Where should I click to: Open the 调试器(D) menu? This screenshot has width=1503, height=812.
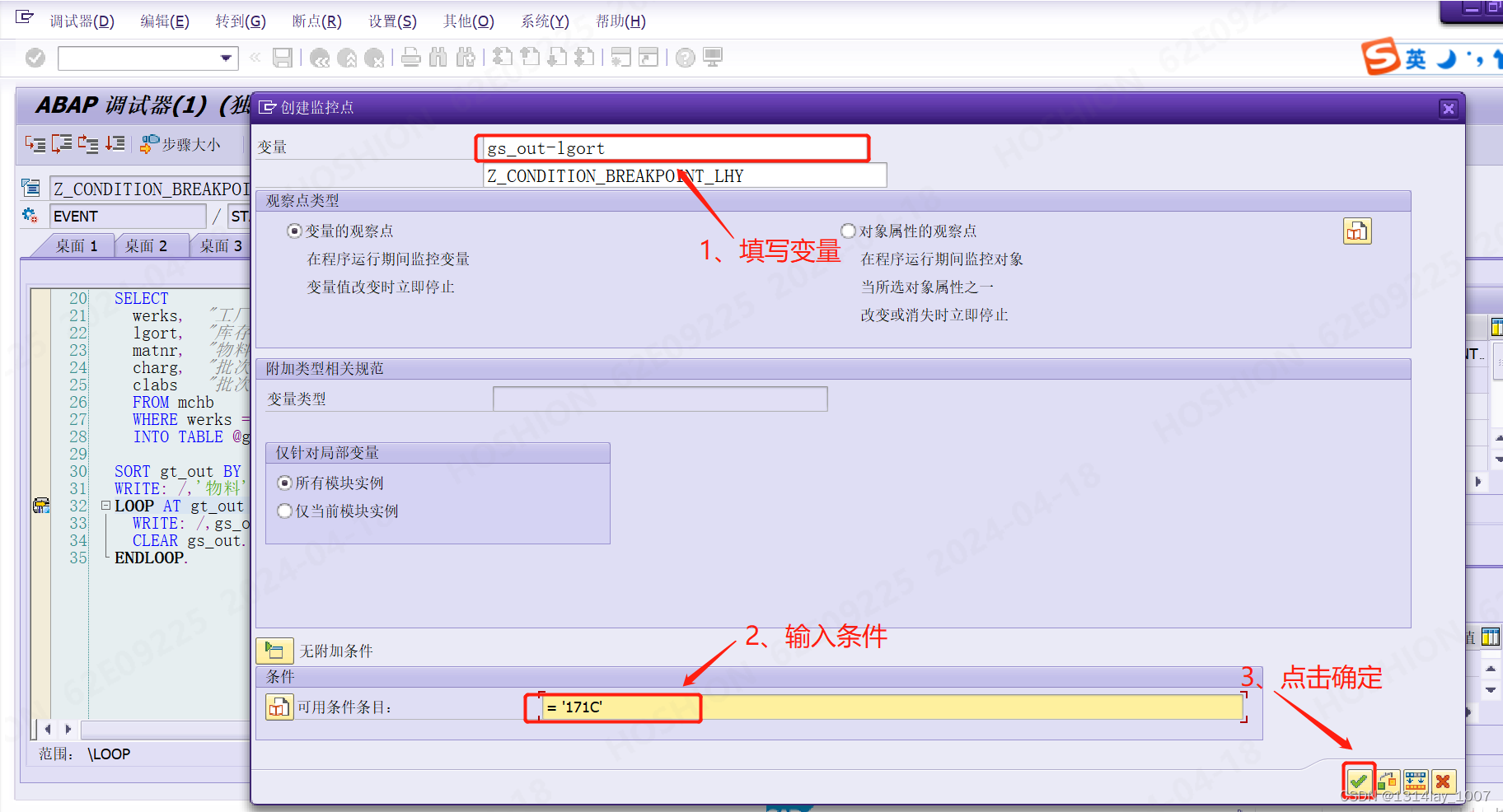click(82, 21)
